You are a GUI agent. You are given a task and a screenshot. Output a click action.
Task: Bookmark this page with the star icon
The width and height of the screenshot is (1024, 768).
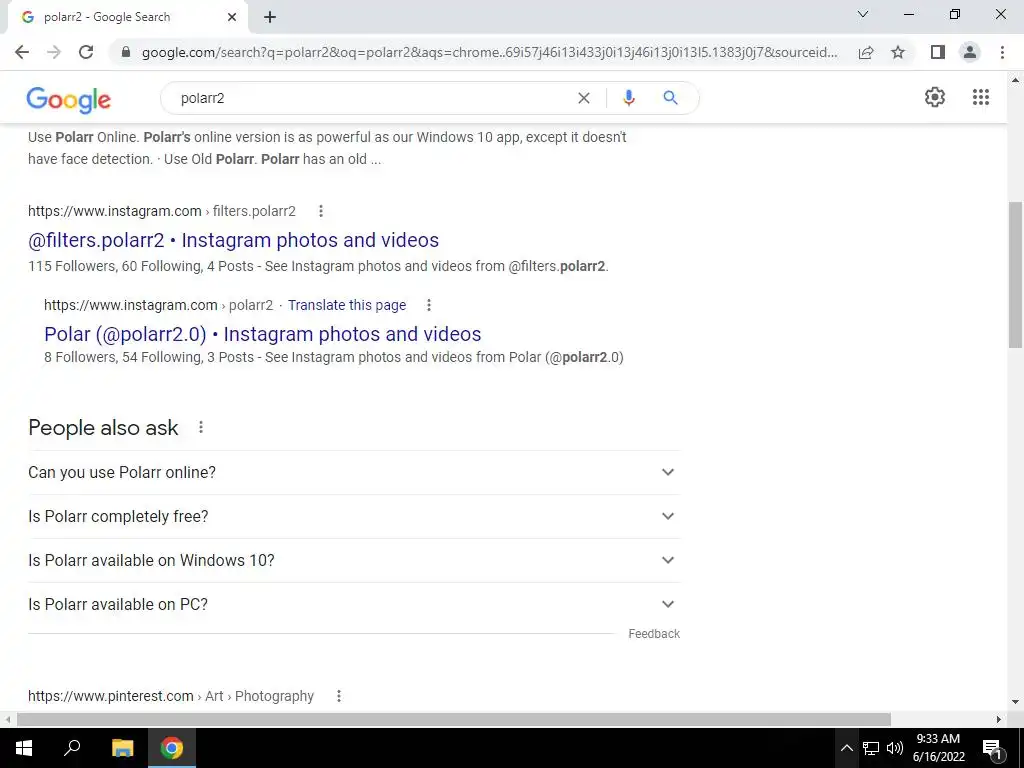click(x=898, y=52)
